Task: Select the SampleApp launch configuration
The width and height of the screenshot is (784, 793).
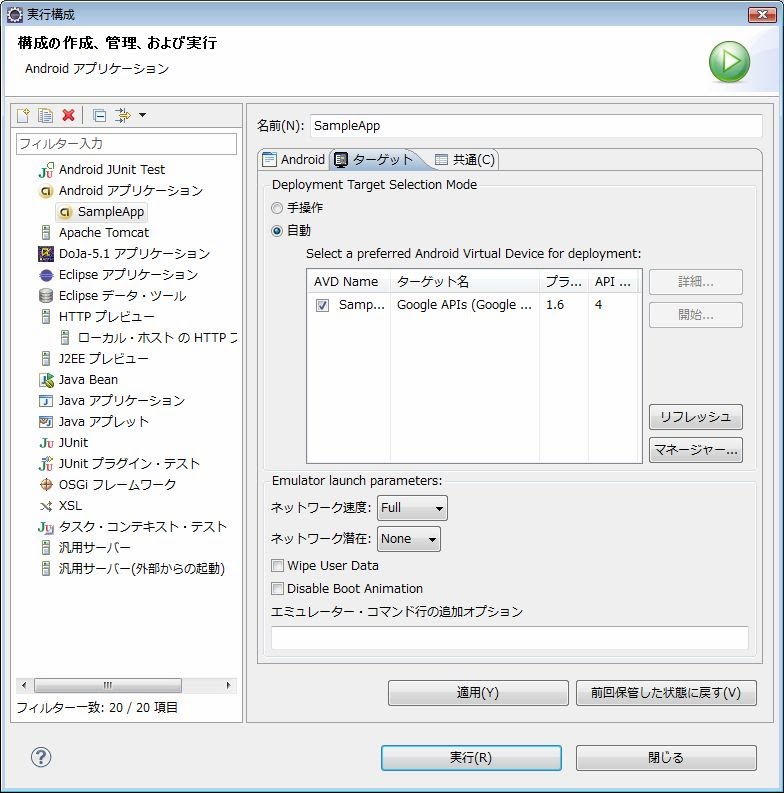Action: click(x=110, y=212)
